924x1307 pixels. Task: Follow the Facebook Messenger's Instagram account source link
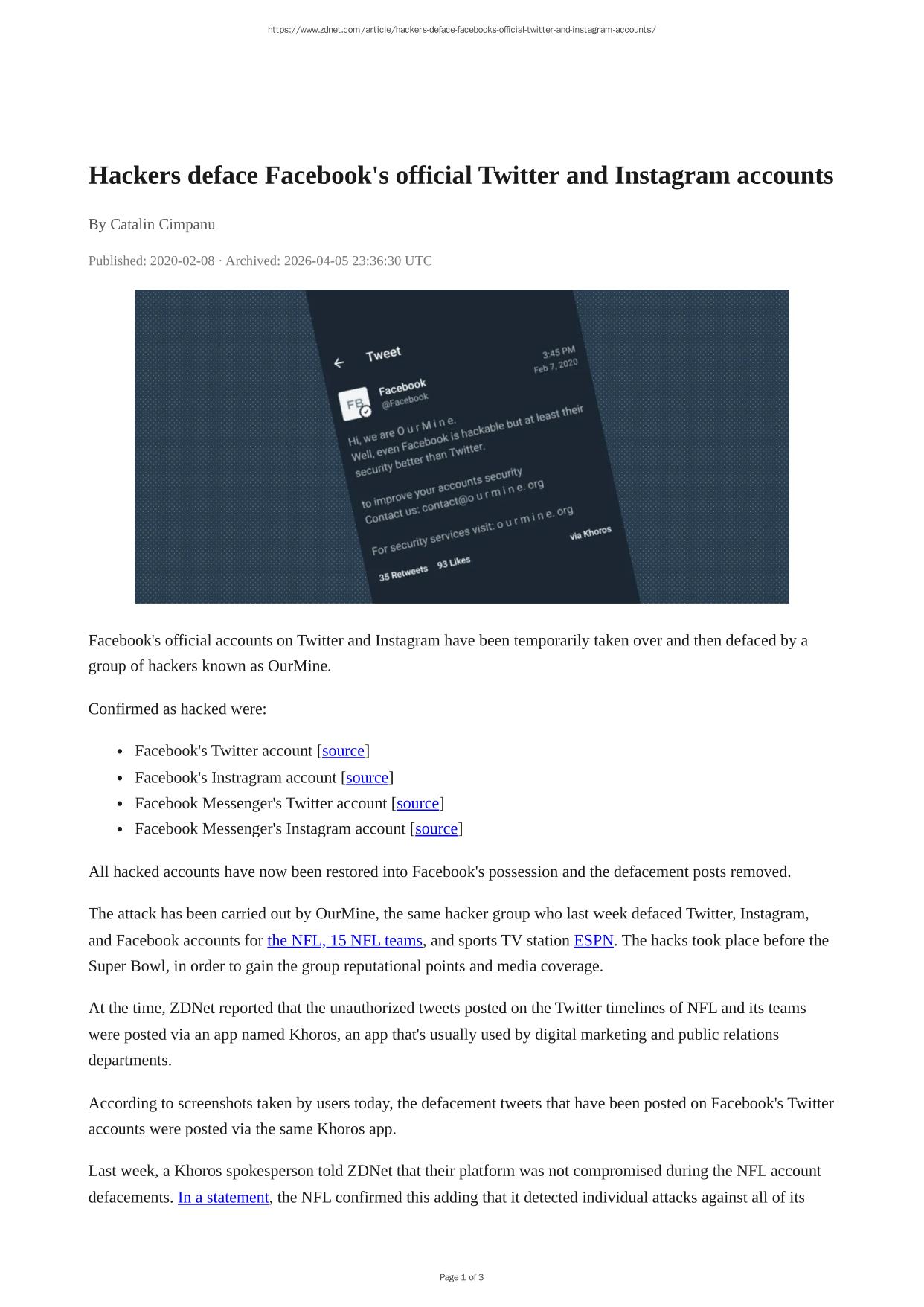(x=436, y=828)
